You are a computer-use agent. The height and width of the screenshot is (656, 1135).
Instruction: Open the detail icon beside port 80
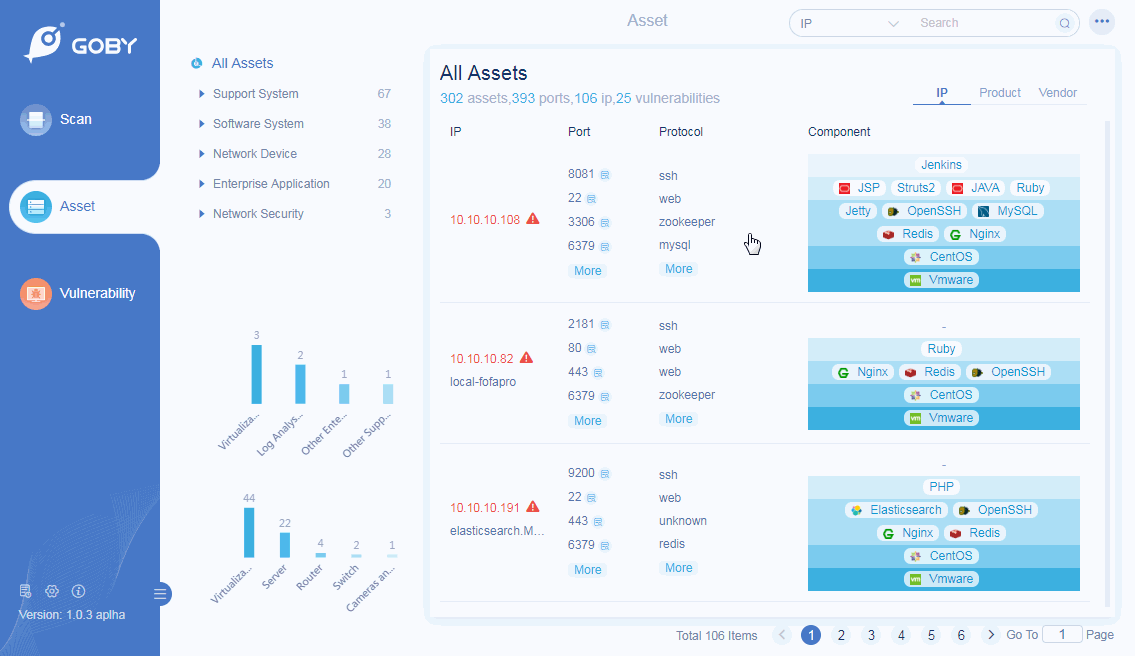[591, 348]
